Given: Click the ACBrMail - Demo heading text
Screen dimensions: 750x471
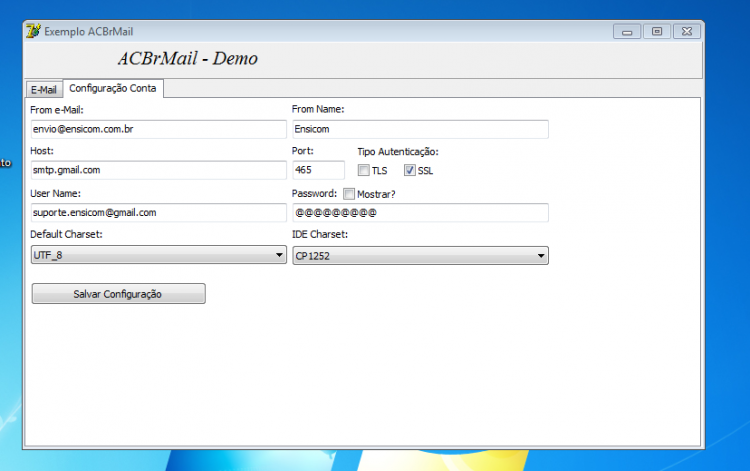Looking at the screenshot, I should [188, 58].
